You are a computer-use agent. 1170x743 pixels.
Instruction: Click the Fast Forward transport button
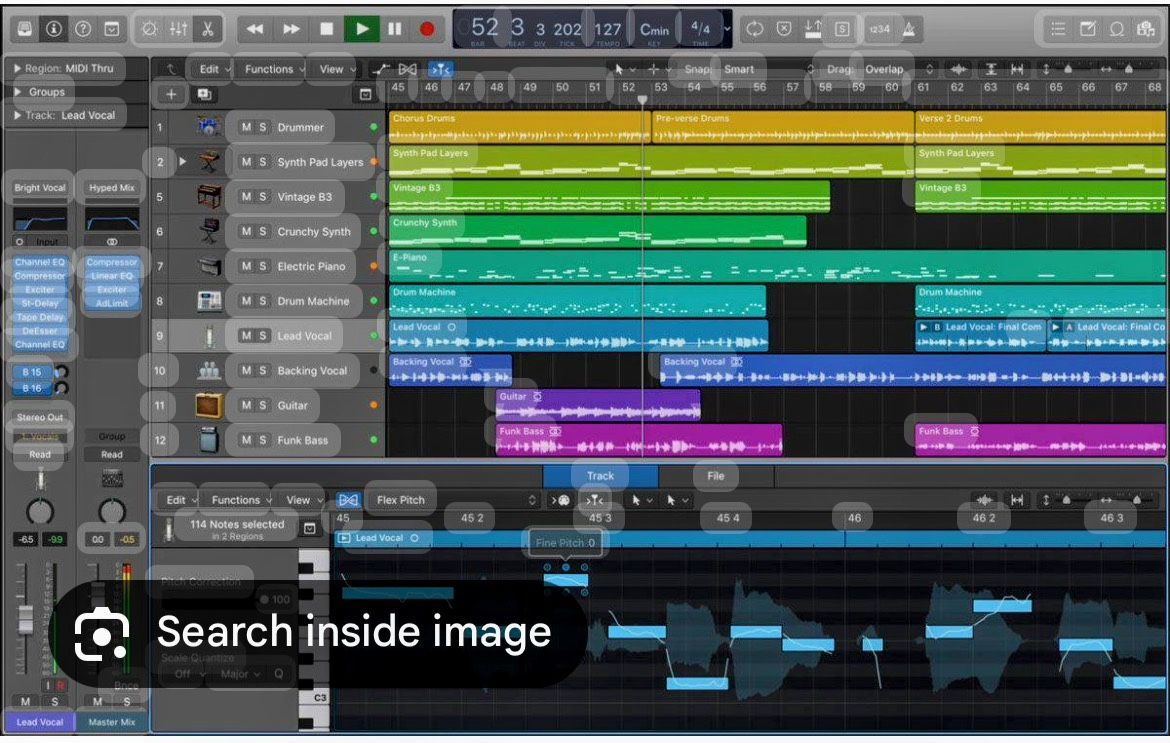click(291, 29)
